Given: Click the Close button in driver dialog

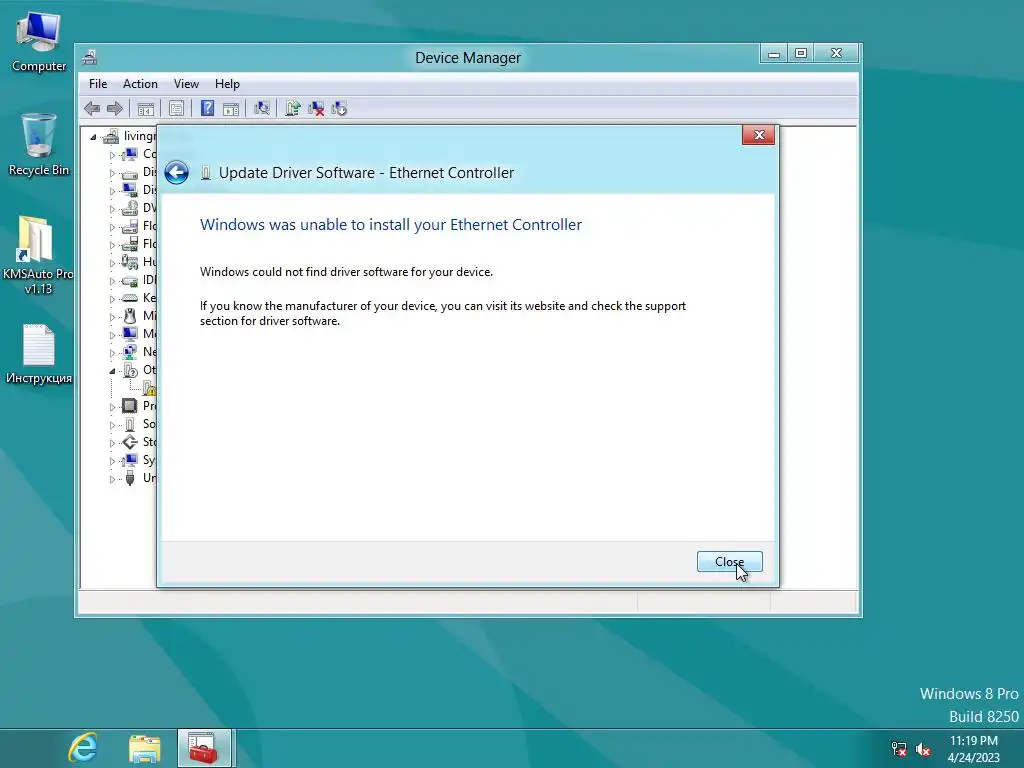Looking at the screenshot, I should point(729,562).
